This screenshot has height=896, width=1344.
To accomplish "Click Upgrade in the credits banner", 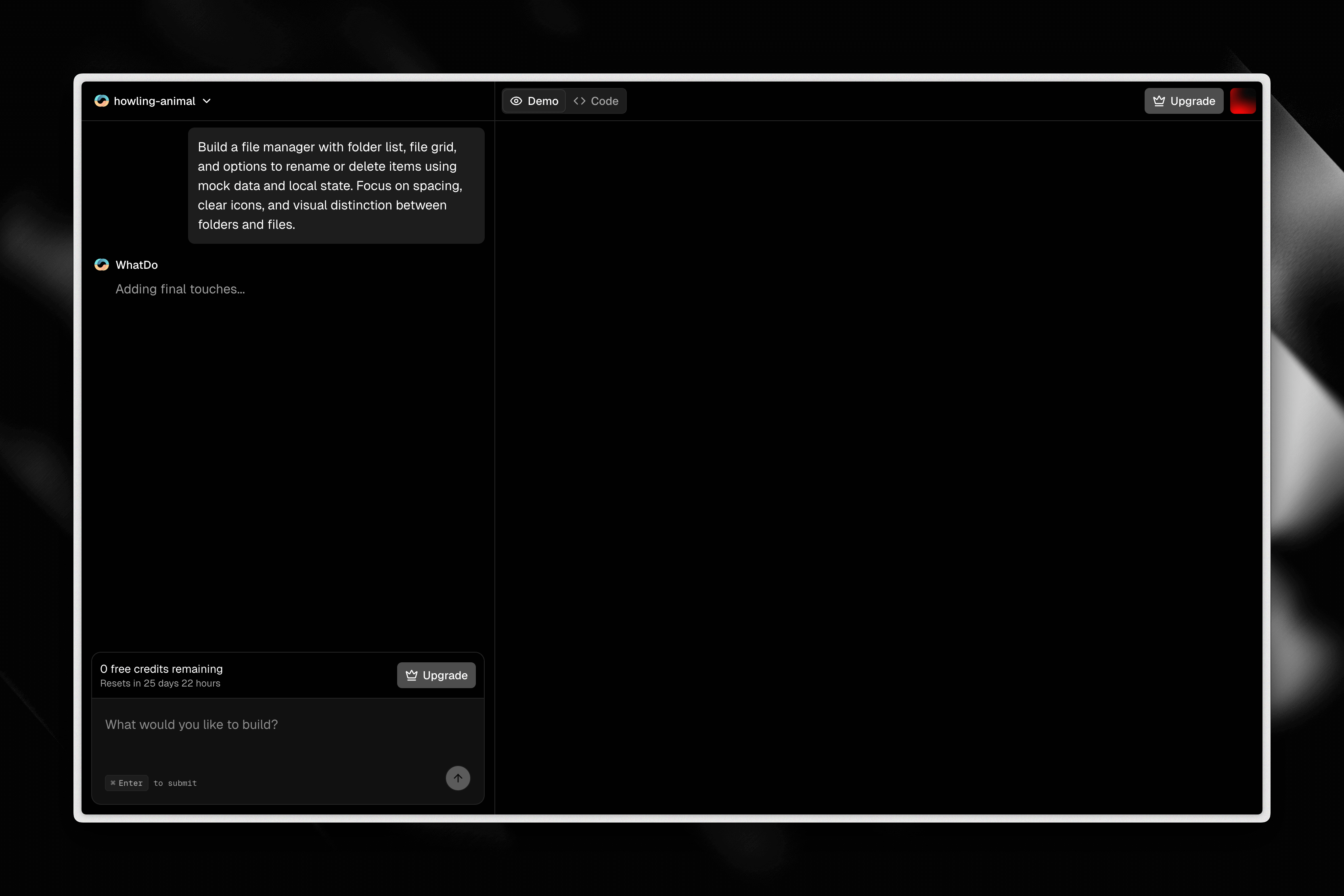I will point(436,675).
